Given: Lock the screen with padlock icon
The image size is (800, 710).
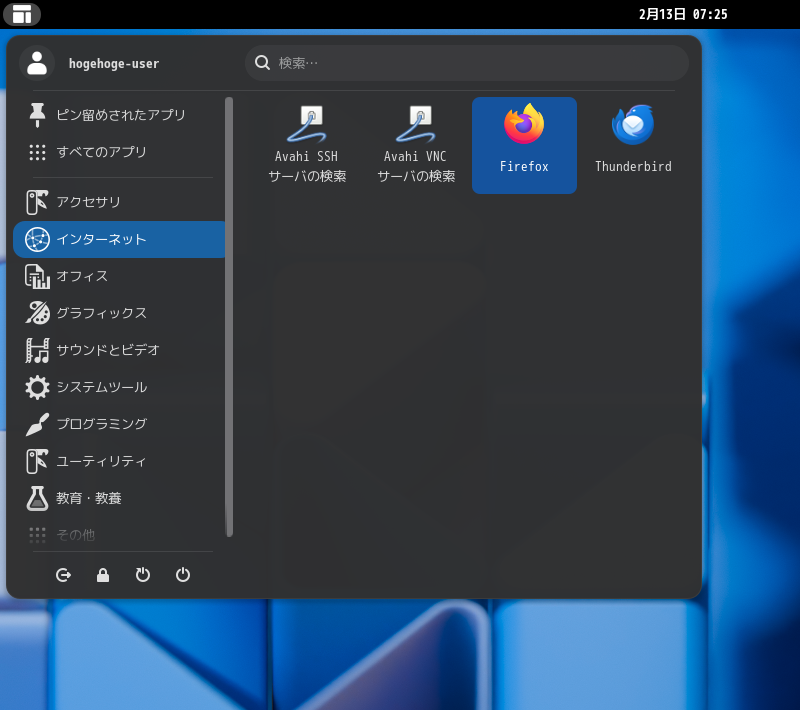Looking at the screenshot, I should (103, 575).
